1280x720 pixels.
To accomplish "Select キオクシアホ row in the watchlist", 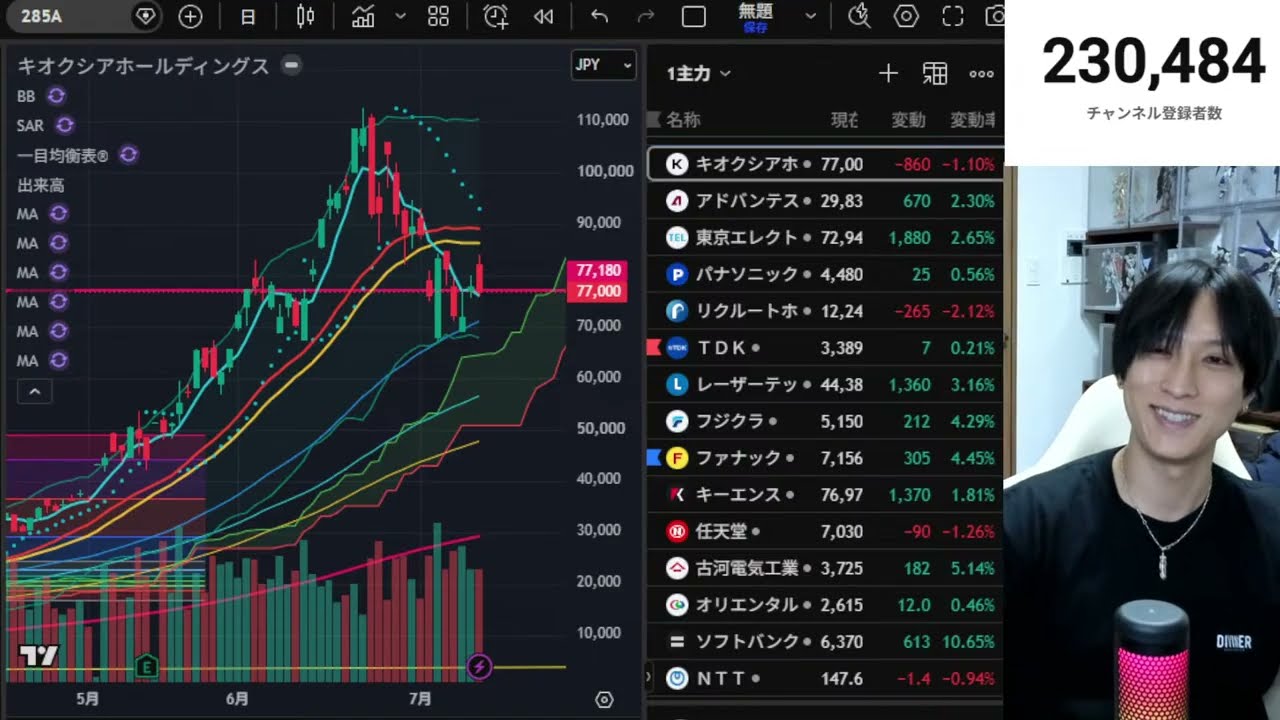I will tap(826, 164).
